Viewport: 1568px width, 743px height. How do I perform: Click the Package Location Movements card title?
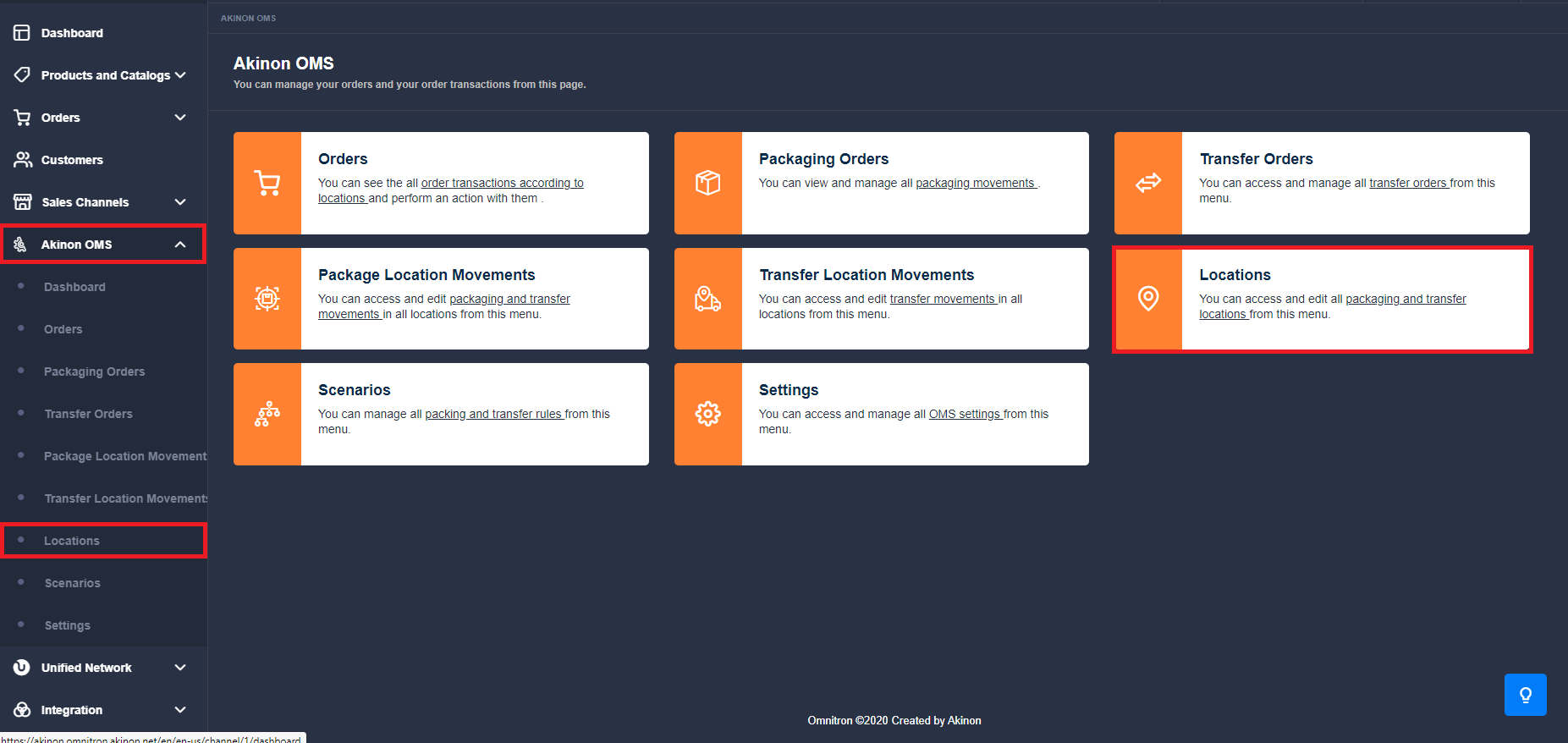(426, 275)
